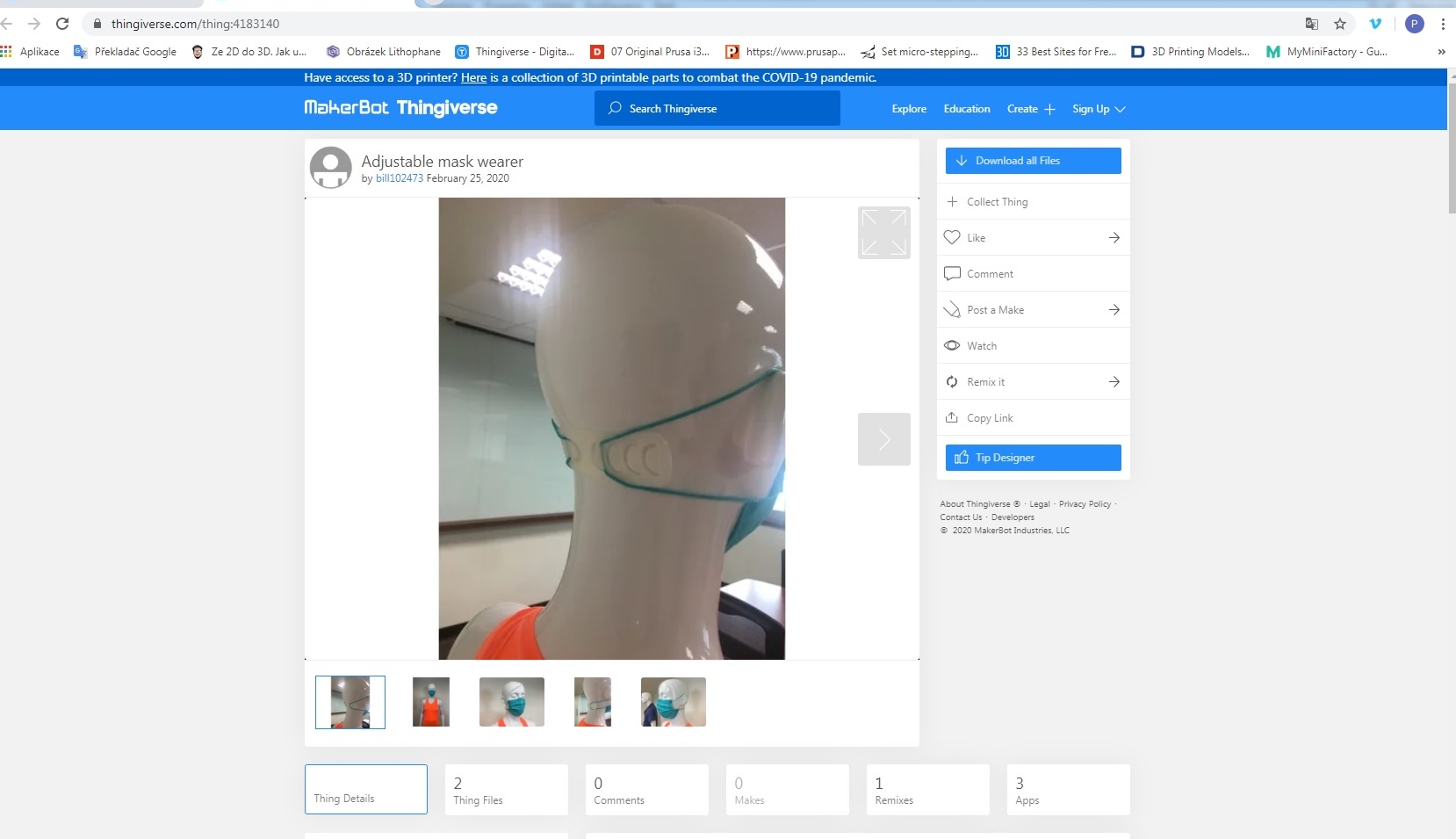
Task: Expand the Sign Up dropdown
Action: (1099, 109)
